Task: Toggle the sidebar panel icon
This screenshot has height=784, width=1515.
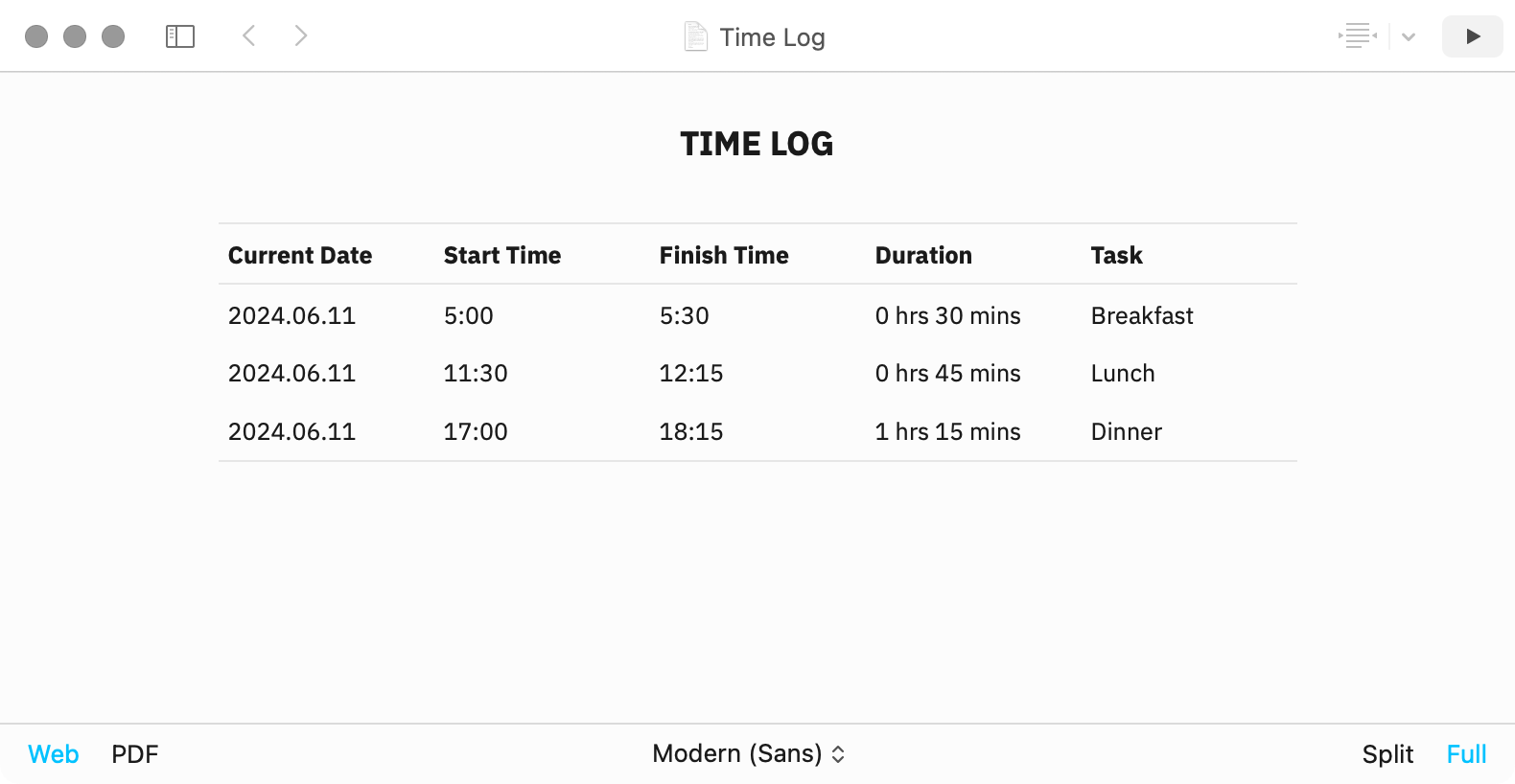Action: (x=180, y=36)
